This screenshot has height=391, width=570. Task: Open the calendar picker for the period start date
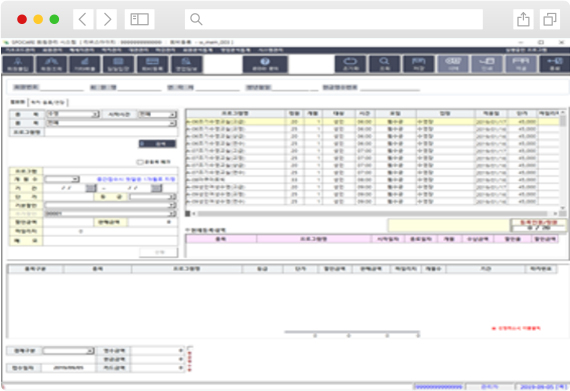(x=91, y=188)
